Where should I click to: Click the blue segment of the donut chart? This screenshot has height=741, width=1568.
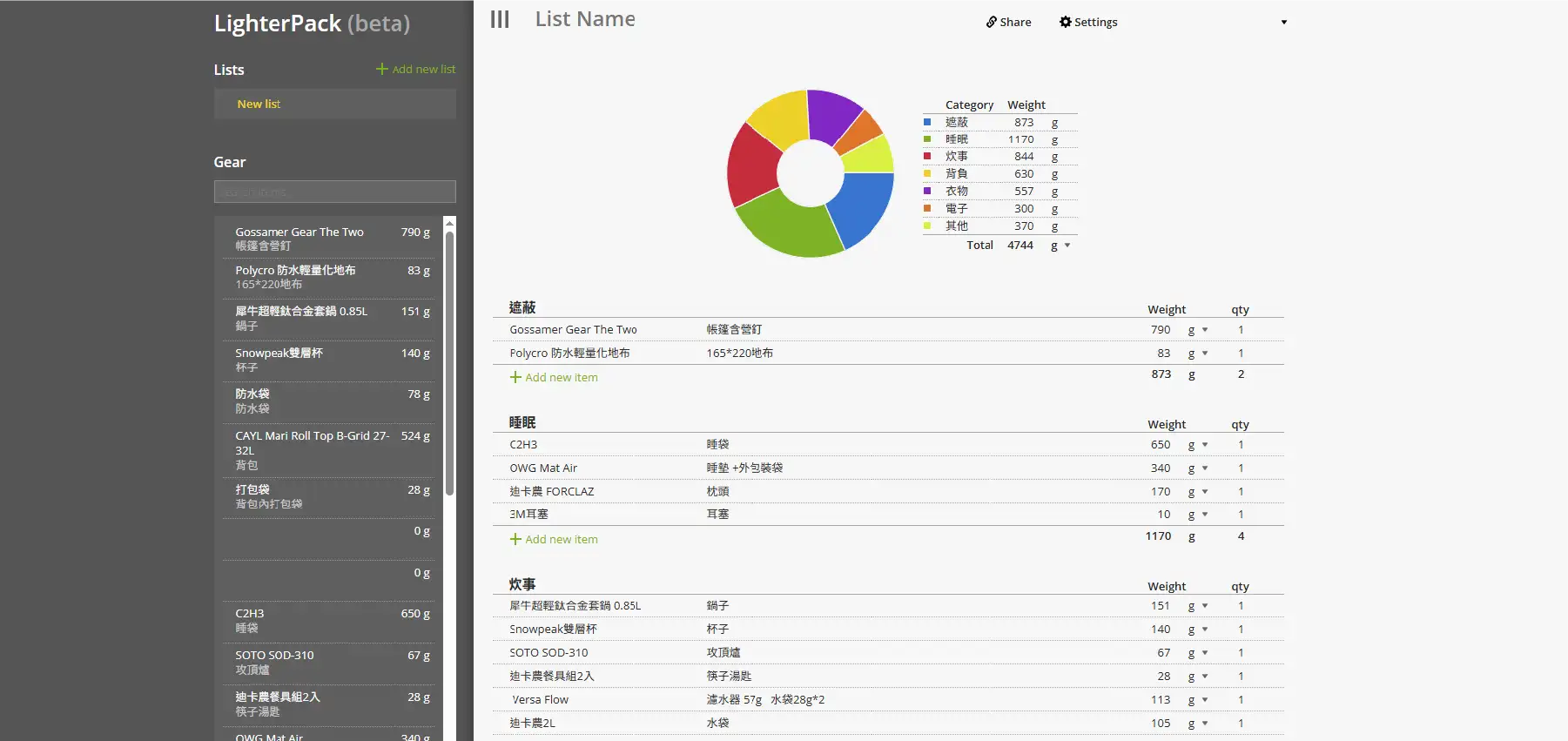click(x=865, y=207)
